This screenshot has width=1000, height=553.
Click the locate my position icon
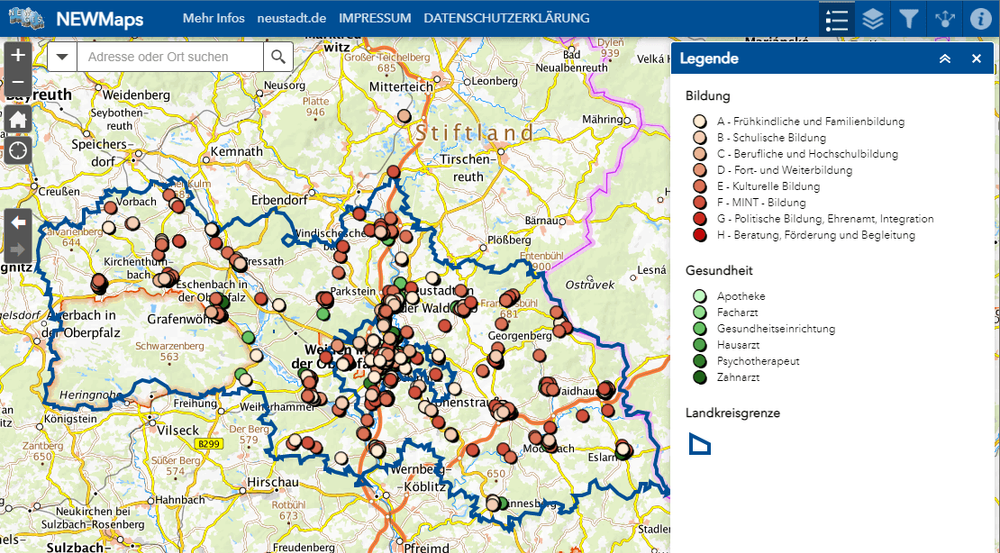[x=17, y=150]
